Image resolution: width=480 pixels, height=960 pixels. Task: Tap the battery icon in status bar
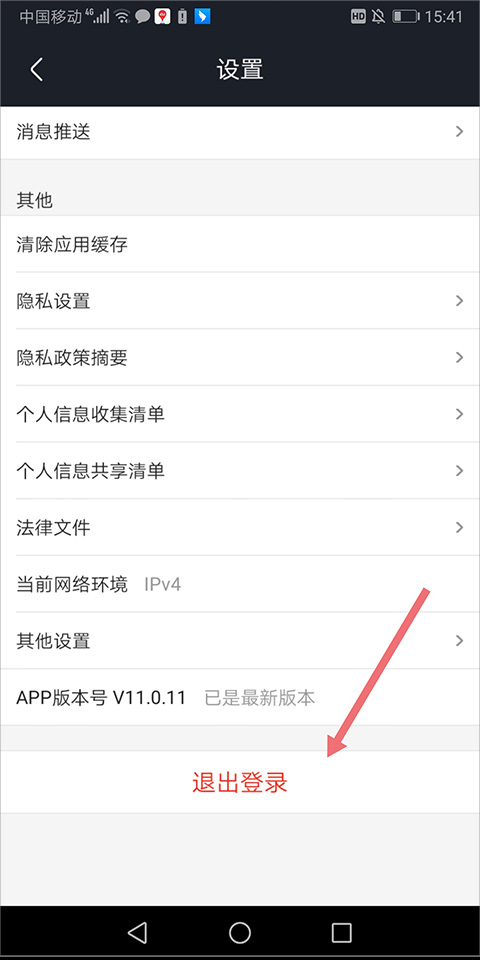405,17
